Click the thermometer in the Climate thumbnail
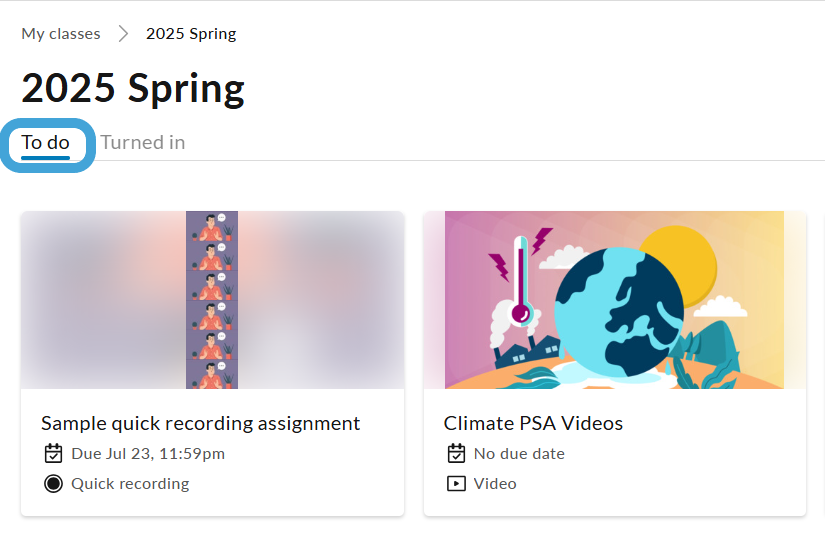Image resolution: width=825 pixels, height=536 pixels. [x=521, y=280]
